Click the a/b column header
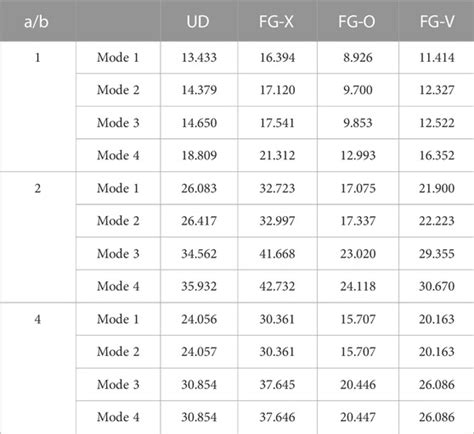 (36, 22)
